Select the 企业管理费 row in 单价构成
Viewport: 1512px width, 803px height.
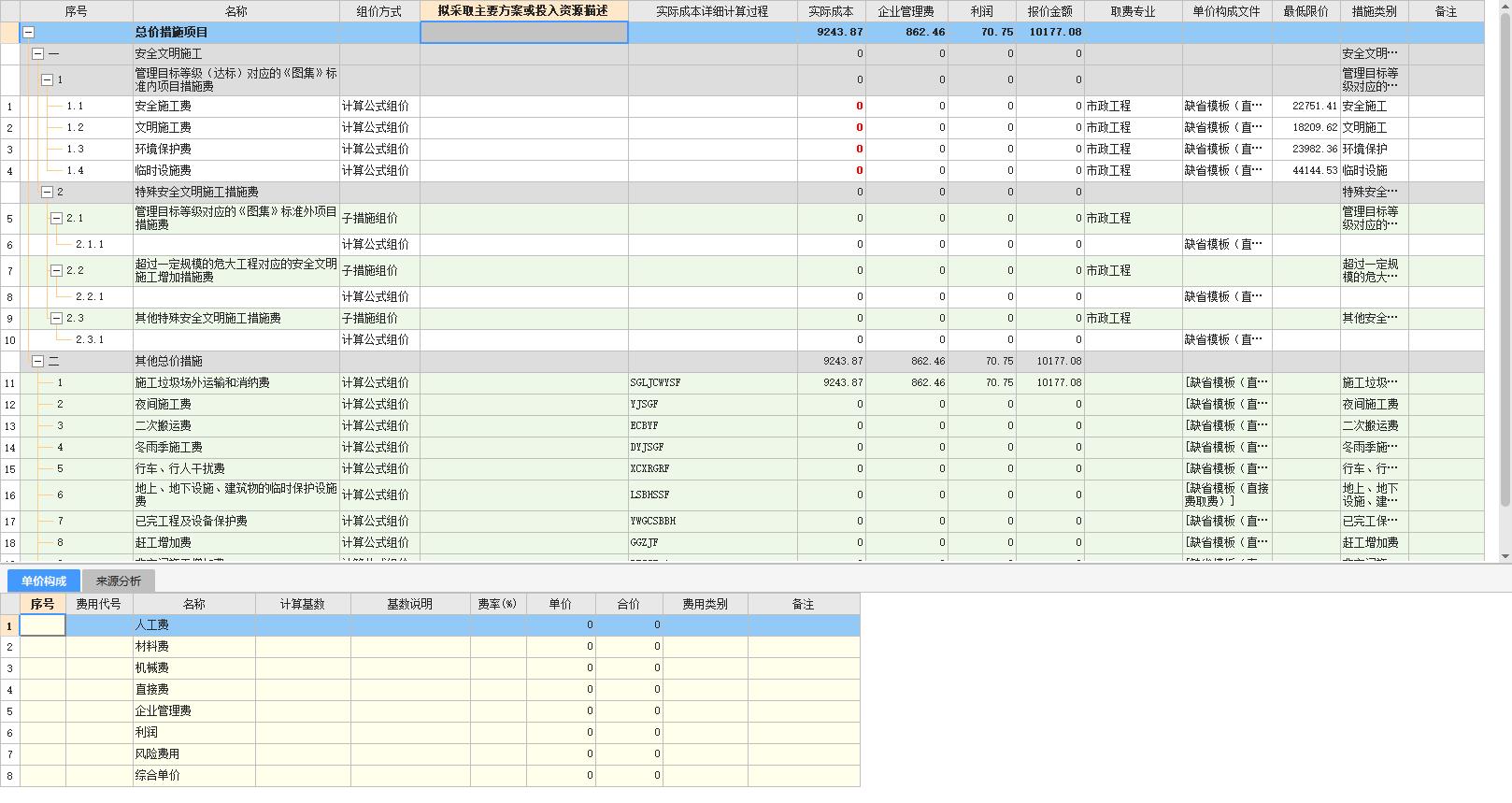pos(430,711)
